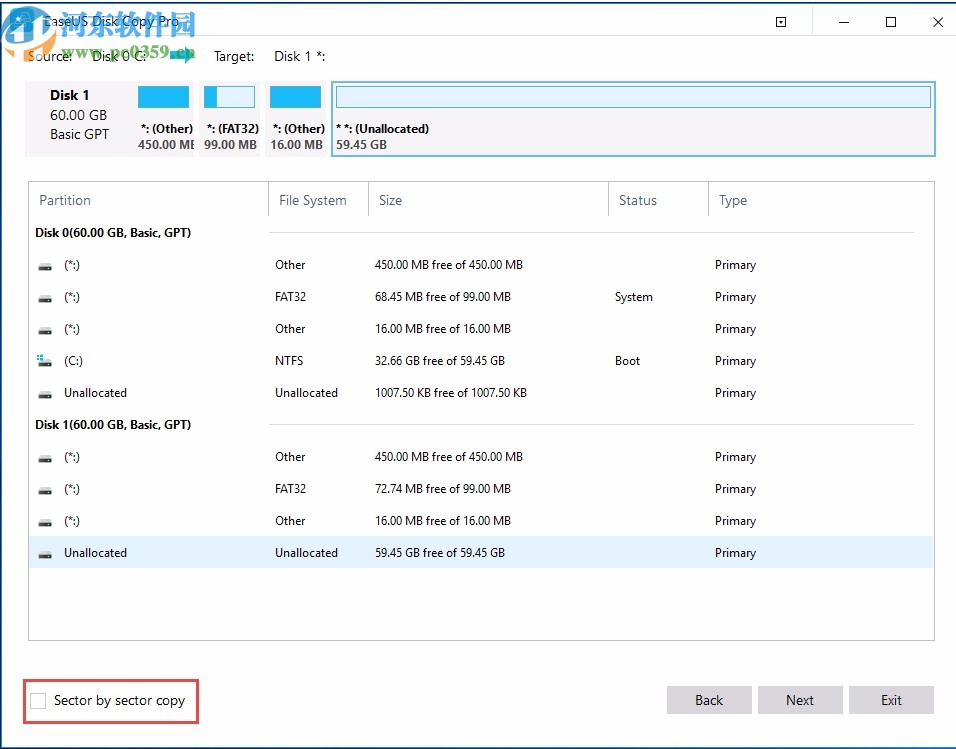The image size is (956, 749).
Task: Click the Size column header
Action: pos(390,200)
